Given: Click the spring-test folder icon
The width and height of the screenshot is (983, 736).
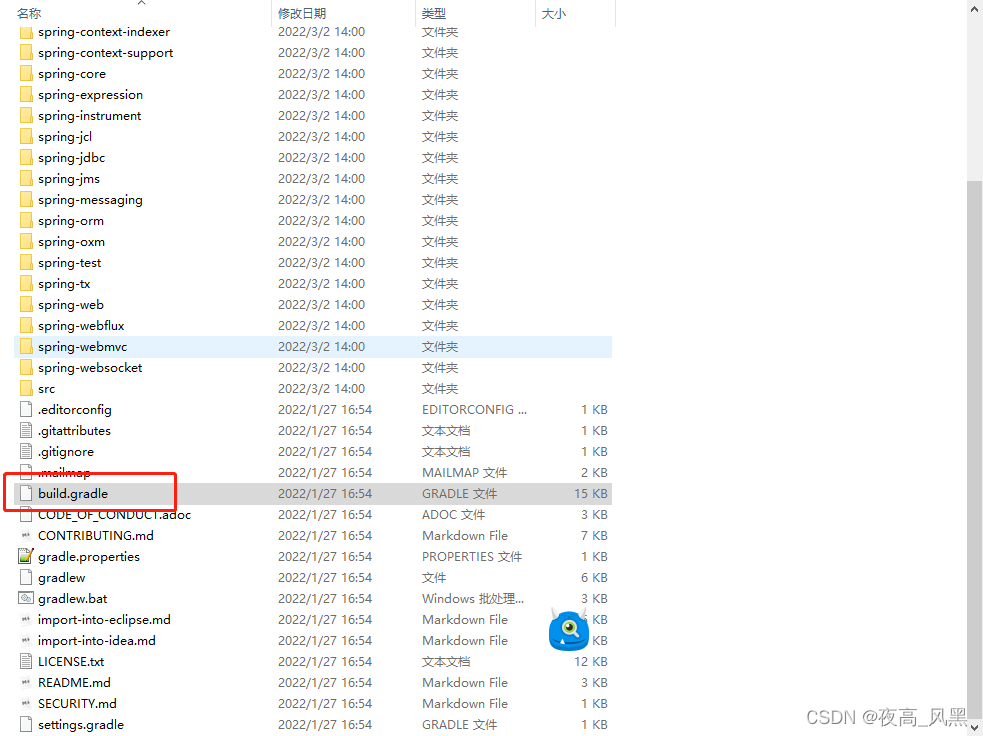Looking at the screenshot, I should (x=26, y=263).
